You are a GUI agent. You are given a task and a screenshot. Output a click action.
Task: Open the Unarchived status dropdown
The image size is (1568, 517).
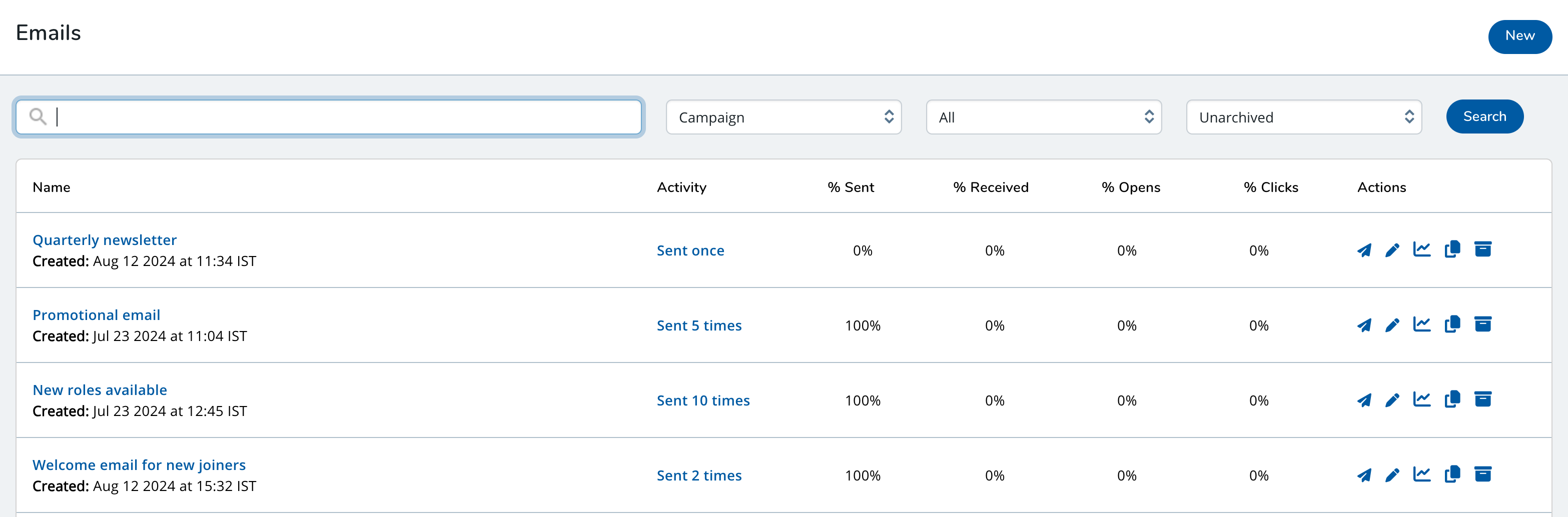1303,117
